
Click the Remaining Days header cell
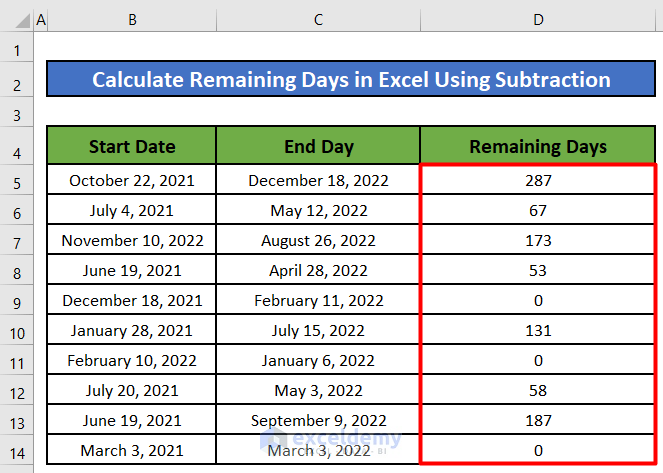pos(538,147)
